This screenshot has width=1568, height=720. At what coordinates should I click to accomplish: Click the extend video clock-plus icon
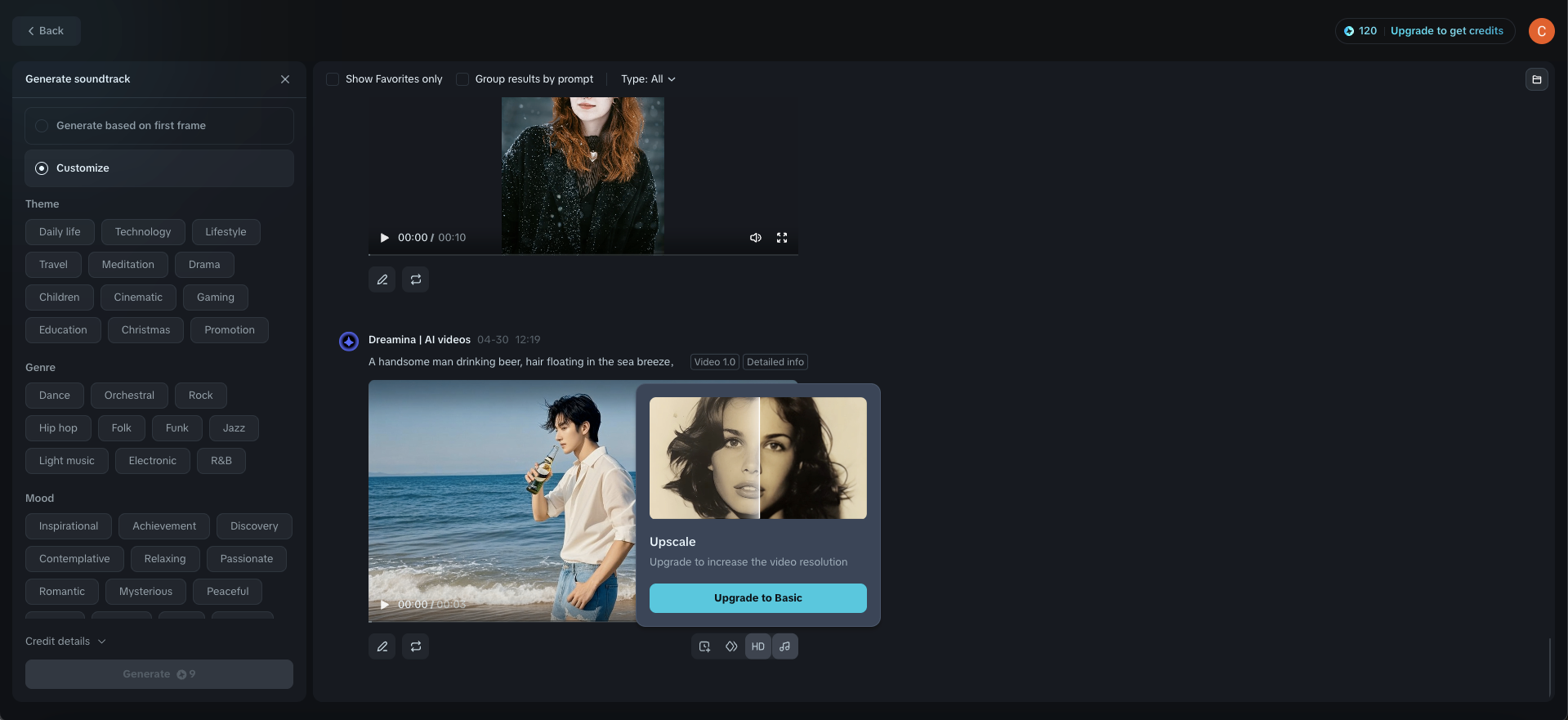tap(704, 646)
